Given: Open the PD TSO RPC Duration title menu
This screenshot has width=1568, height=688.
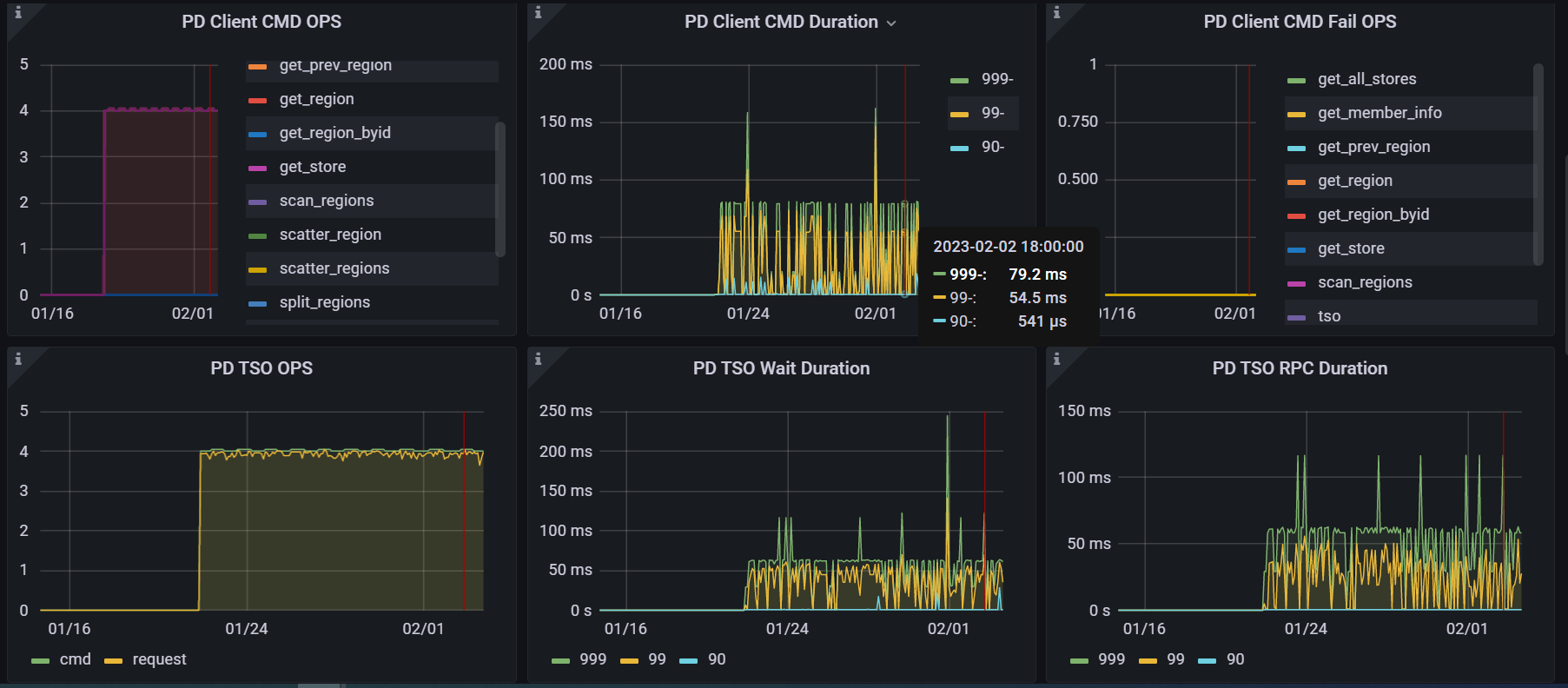Looking at the screenshot, I should tap(1300, 368).
